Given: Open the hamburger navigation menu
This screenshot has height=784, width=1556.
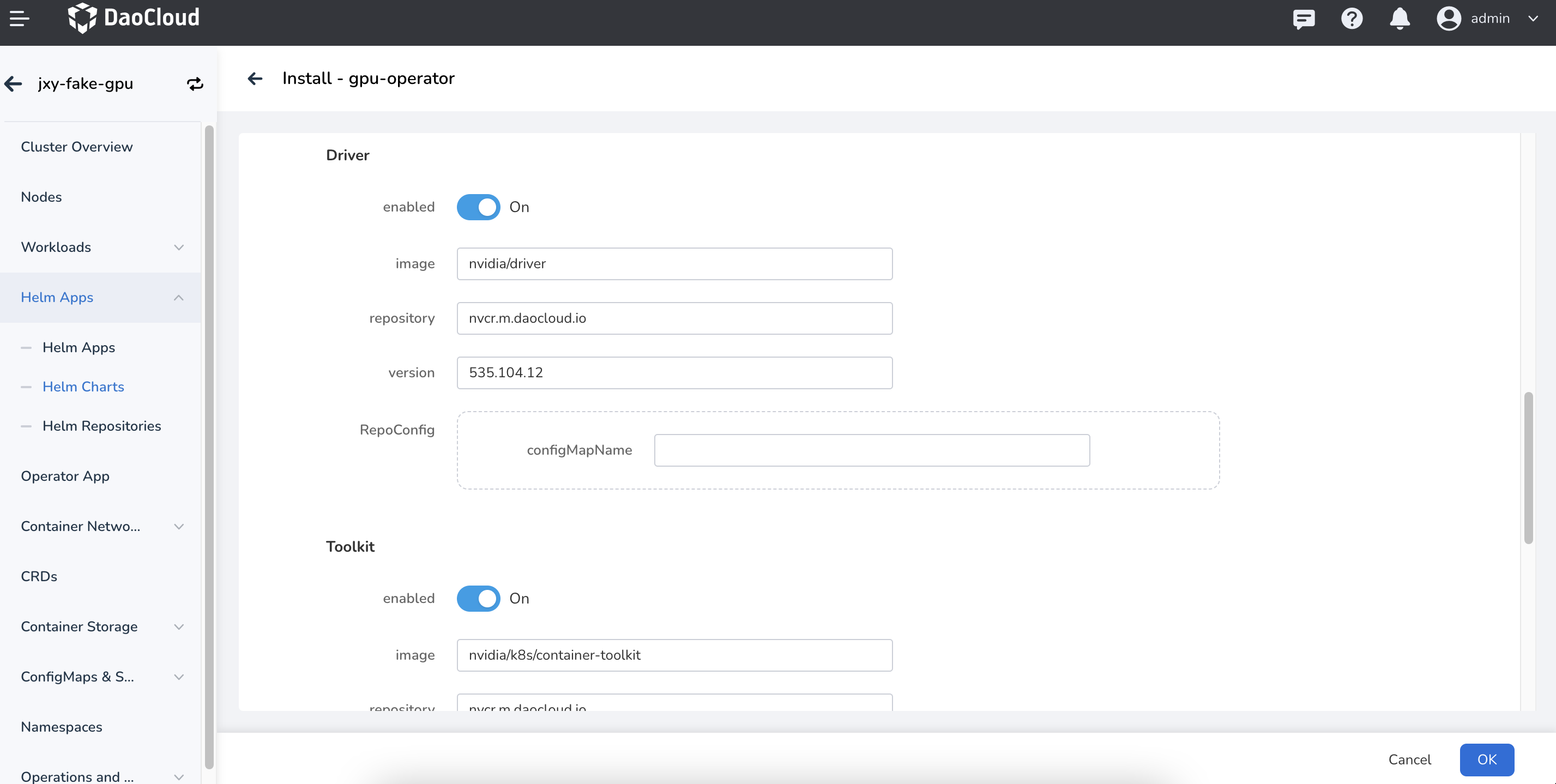Looking at the screenshot, I should coord(19,18).
